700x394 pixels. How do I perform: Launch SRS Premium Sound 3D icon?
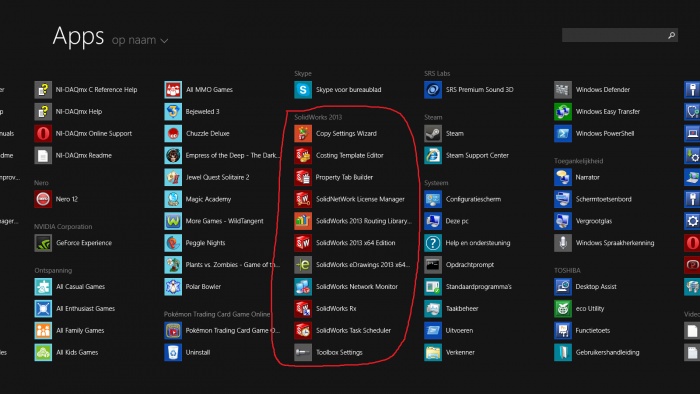tap(433, 90)
